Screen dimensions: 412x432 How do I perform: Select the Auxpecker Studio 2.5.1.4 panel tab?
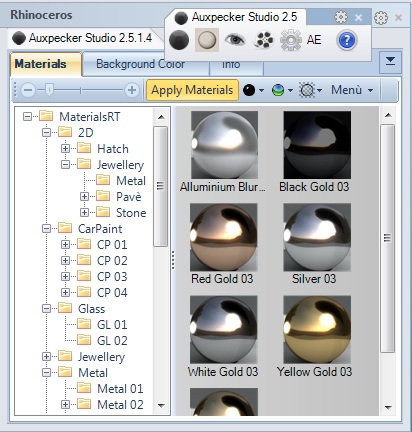click(83, 38)
